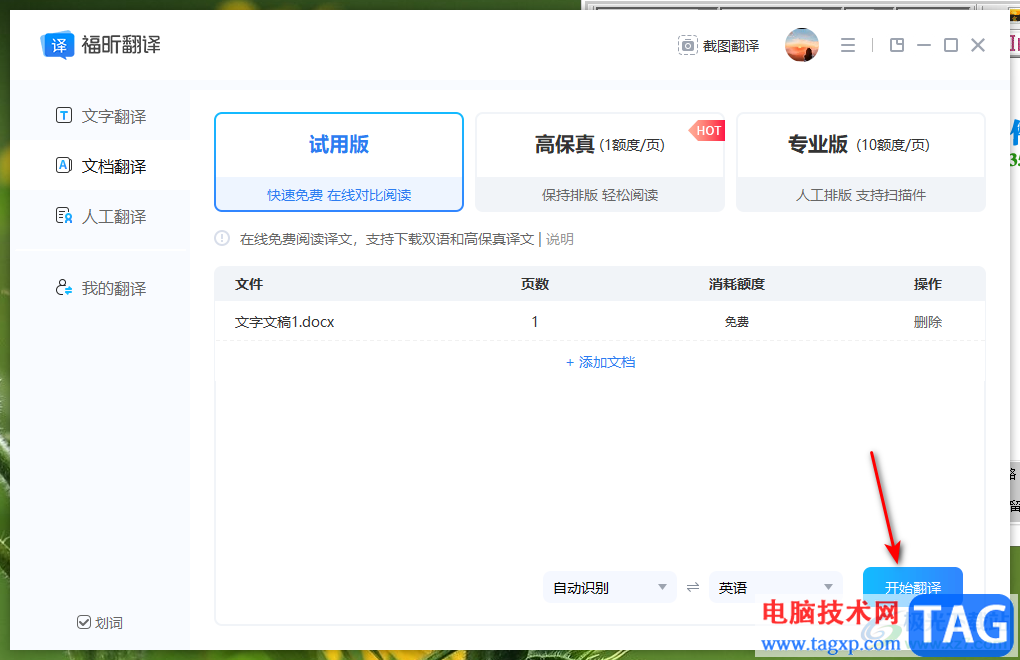This screenshot has width=1020, height=660.
Task: Open 文档翻译 document translation section
Action: tap(100, 166)
